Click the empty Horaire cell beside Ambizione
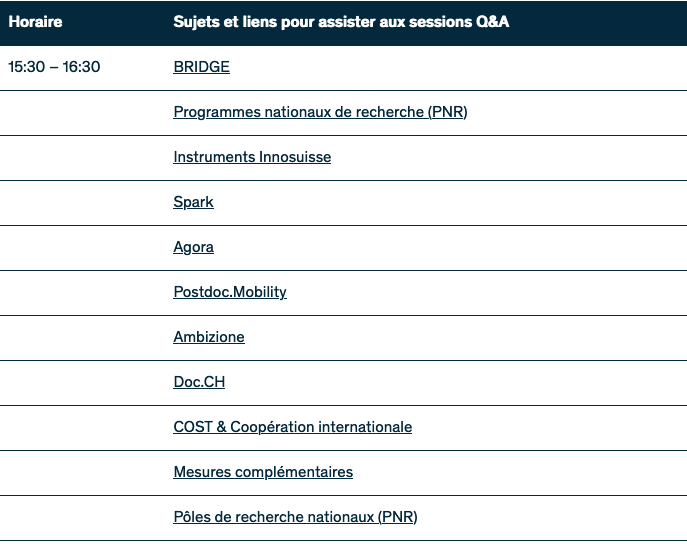687x554 pixels. coord(82,337)
